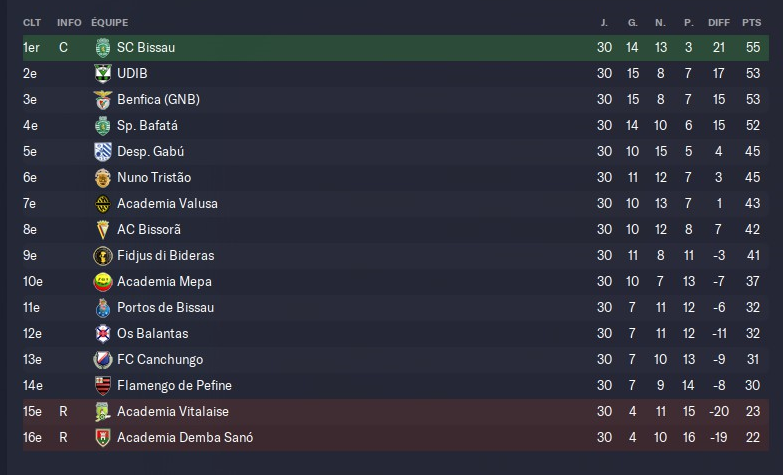Click the Flamengo de Pefine crest
The height and width of the screenshot is (475, 783).
click(x=101, y=386)
